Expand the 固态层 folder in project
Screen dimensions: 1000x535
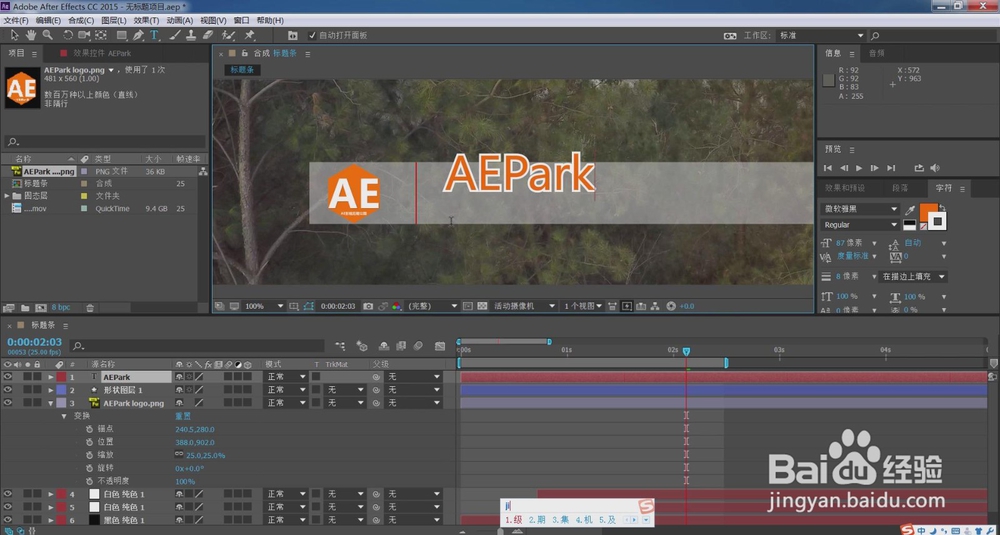(7, 196)
